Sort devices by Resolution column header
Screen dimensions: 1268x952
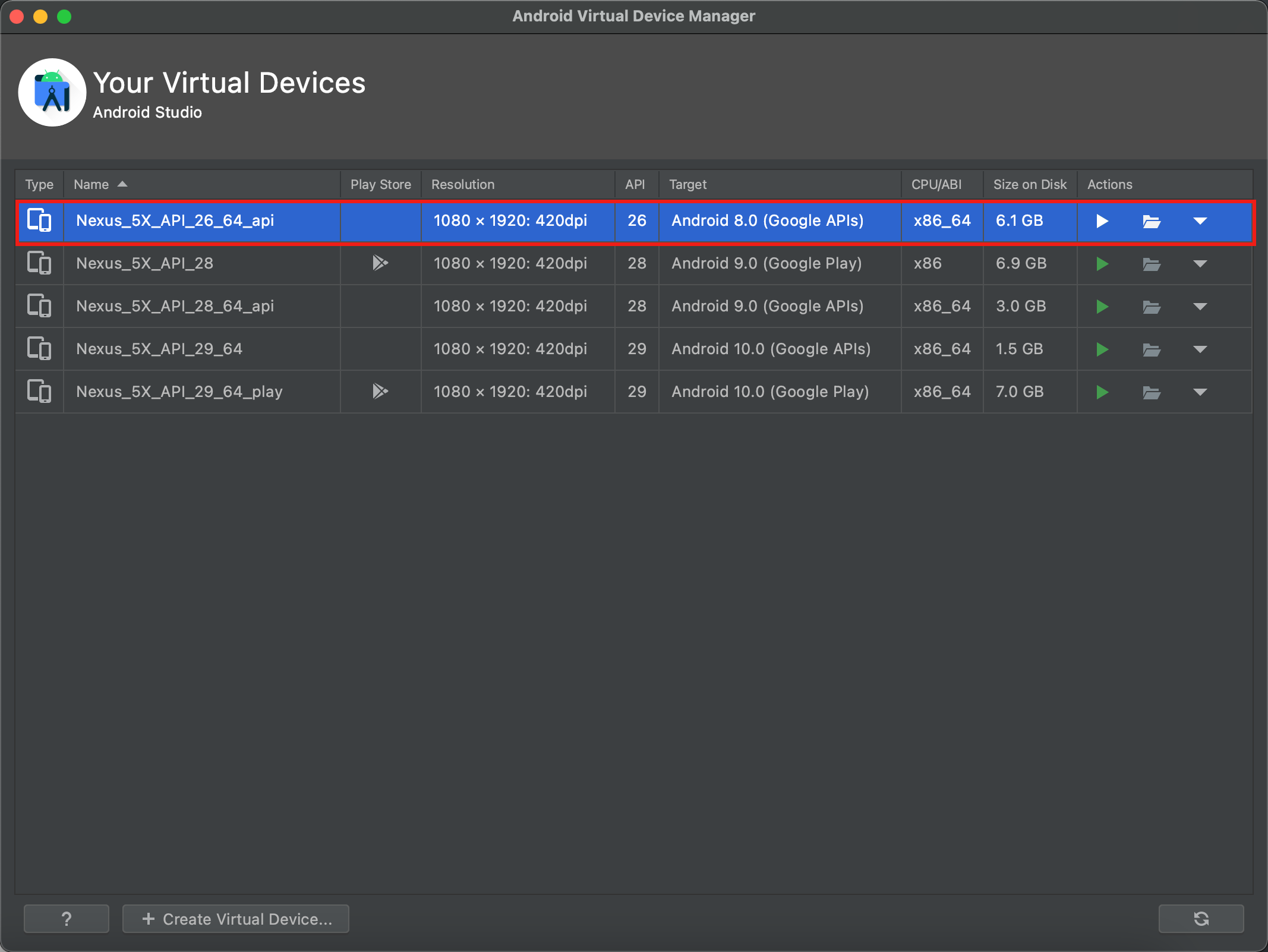click(518, 185)
